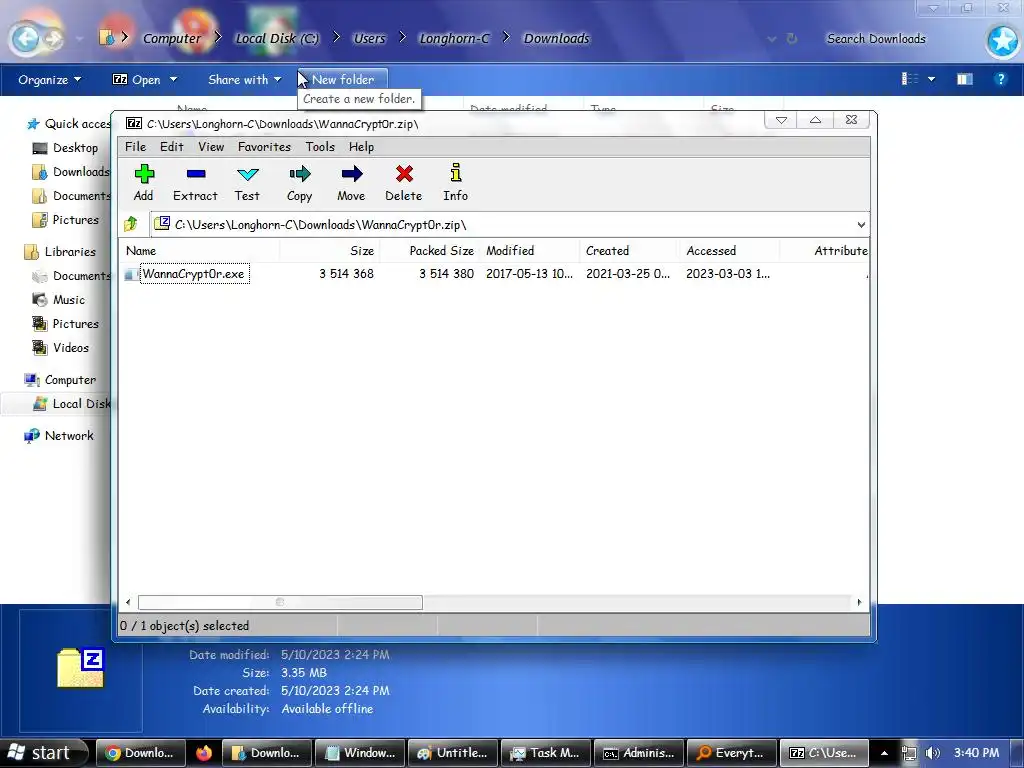Image resolution: width=1024 pixels, height=768 pixels.
Task: Switch to Administrator command prompt taskbar item
Action: click(x=639, y=753)
